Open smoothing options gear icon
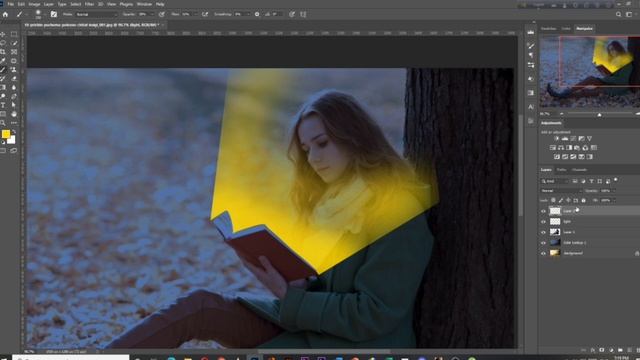The height and width of the screenshot is (360, 640). pyautogui.click(x=257, y=14)
